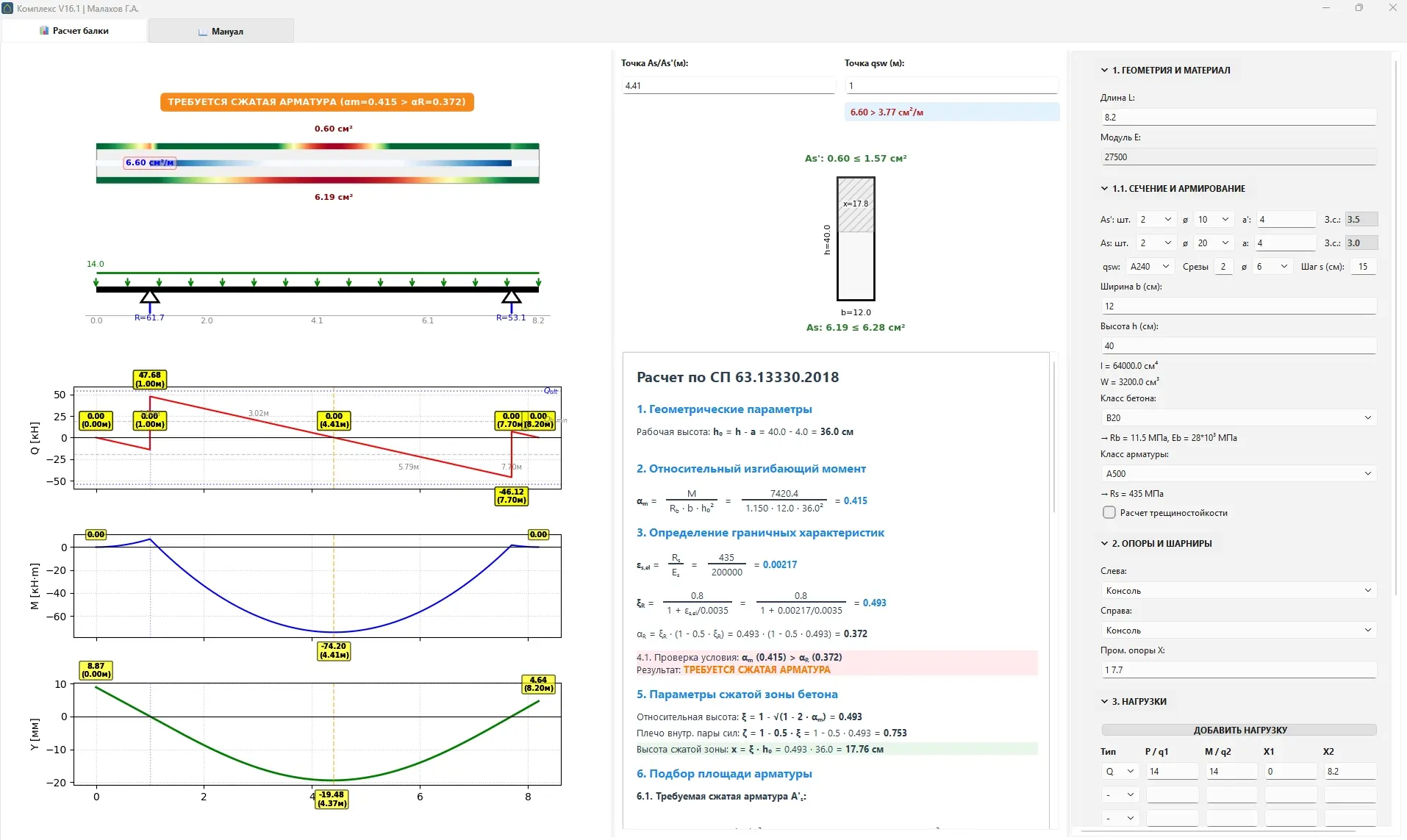Enable the Расчет трещиностойкости checkbox
Viewport: 1407px width, 840px height.
1109,513
